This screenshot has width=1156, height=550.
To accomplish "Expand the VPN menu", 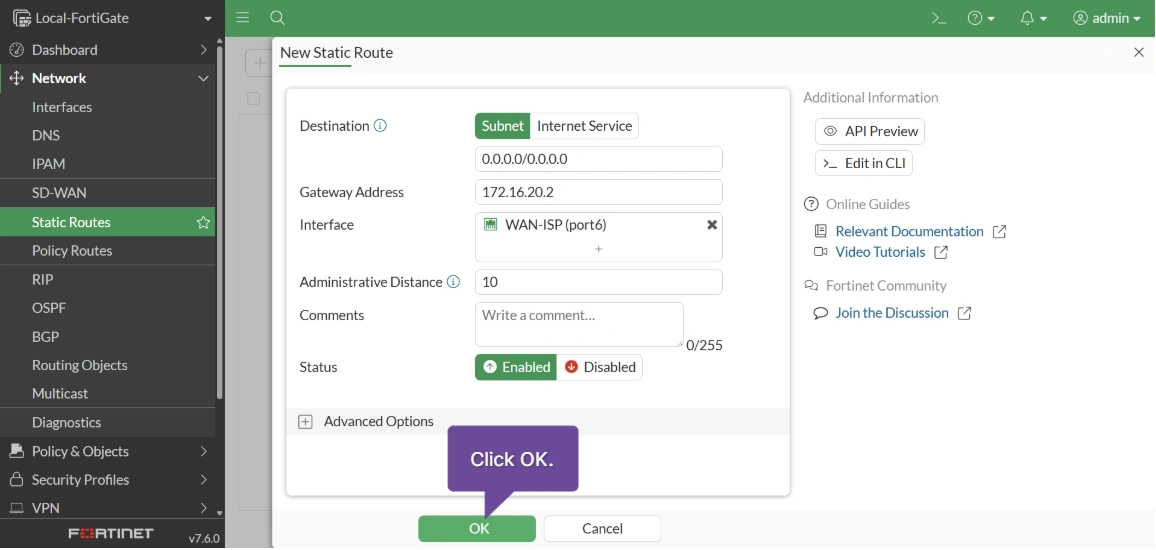I will coord(108,508).
